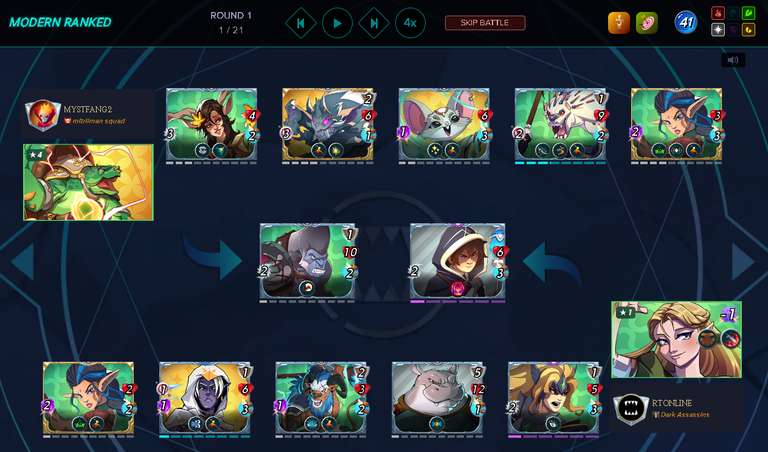Click the blue 41 mana cap icon

click(x=686, y=23)
